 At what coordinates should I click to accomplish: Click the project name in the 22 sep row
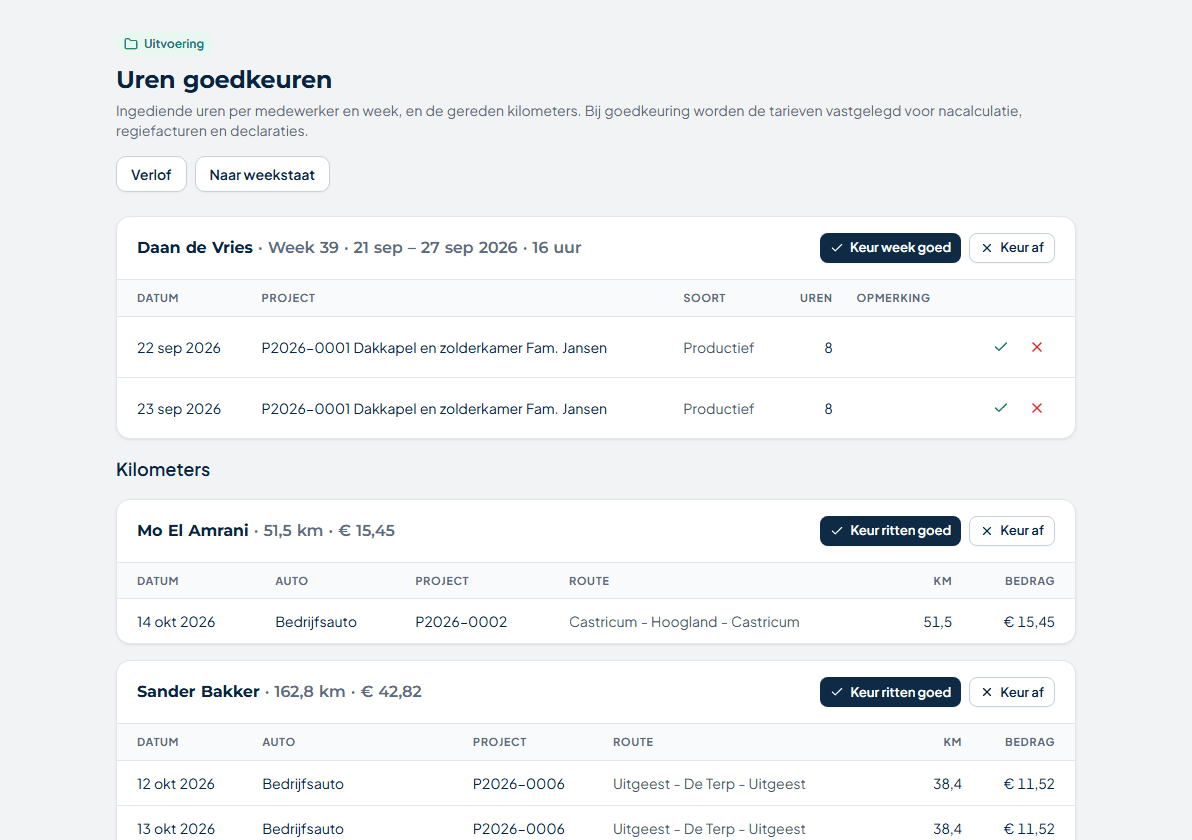pos(434,348)
